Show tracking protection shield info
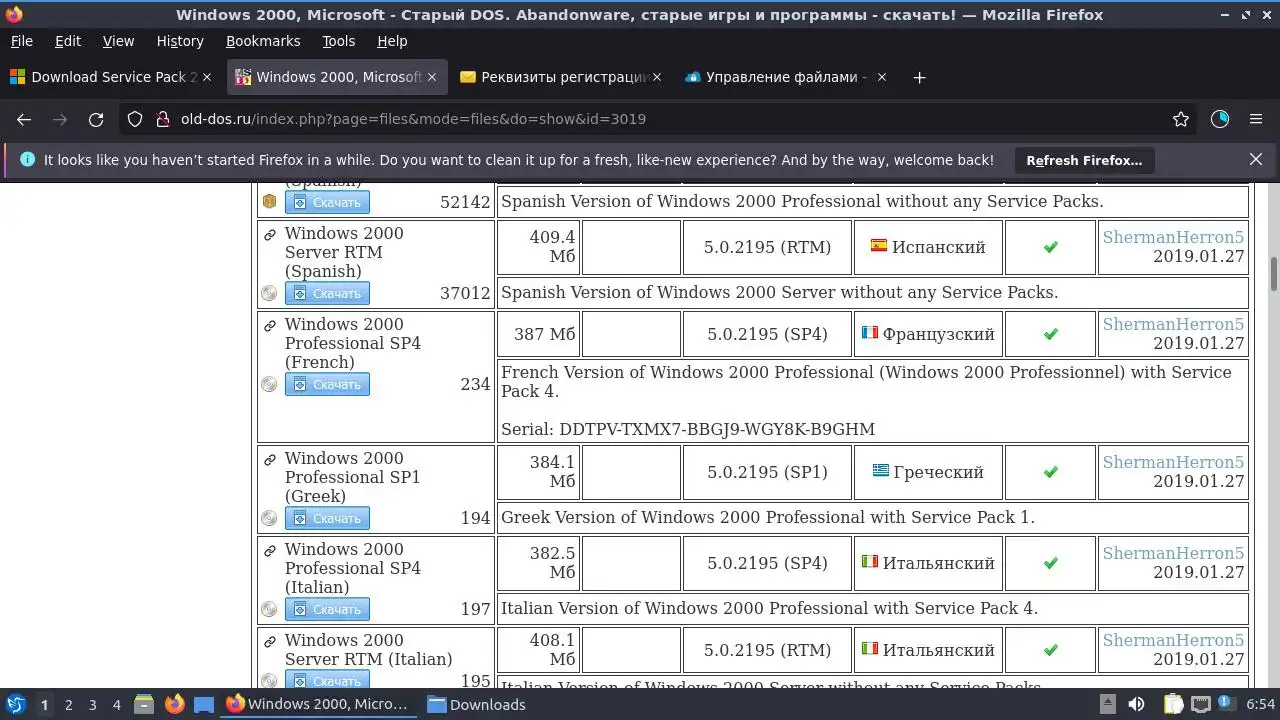The image size is (1280, 720). [x=135, y=119]
